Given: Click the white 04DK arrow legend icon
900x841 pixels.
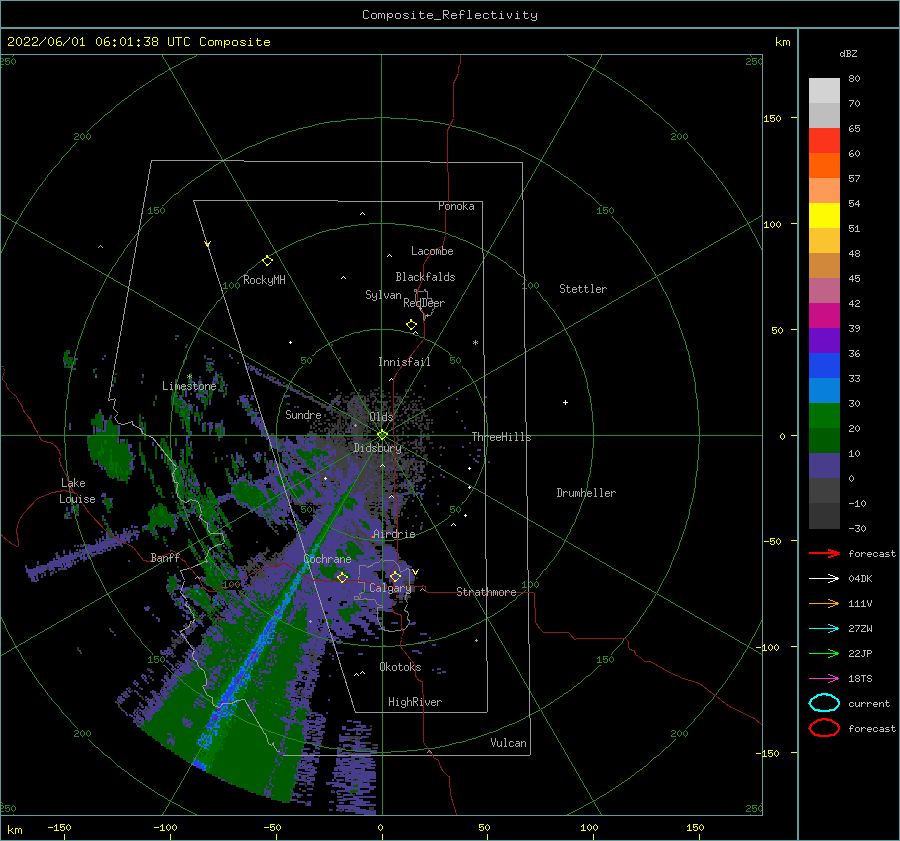Looking at the screenshot, I should click(x=824, y=578).
